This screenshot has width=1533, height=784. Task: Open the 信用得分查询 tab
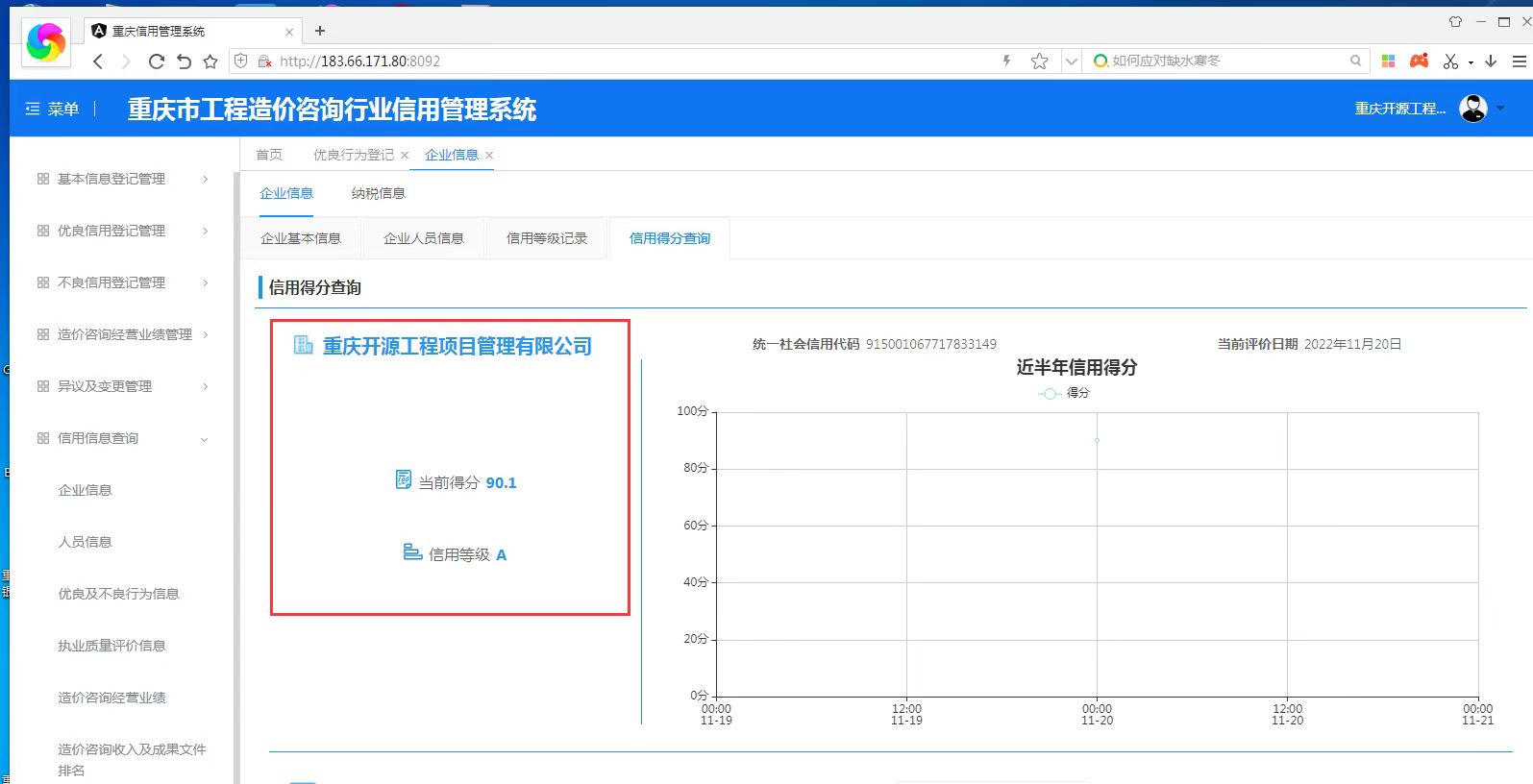[x=670, y=238]
